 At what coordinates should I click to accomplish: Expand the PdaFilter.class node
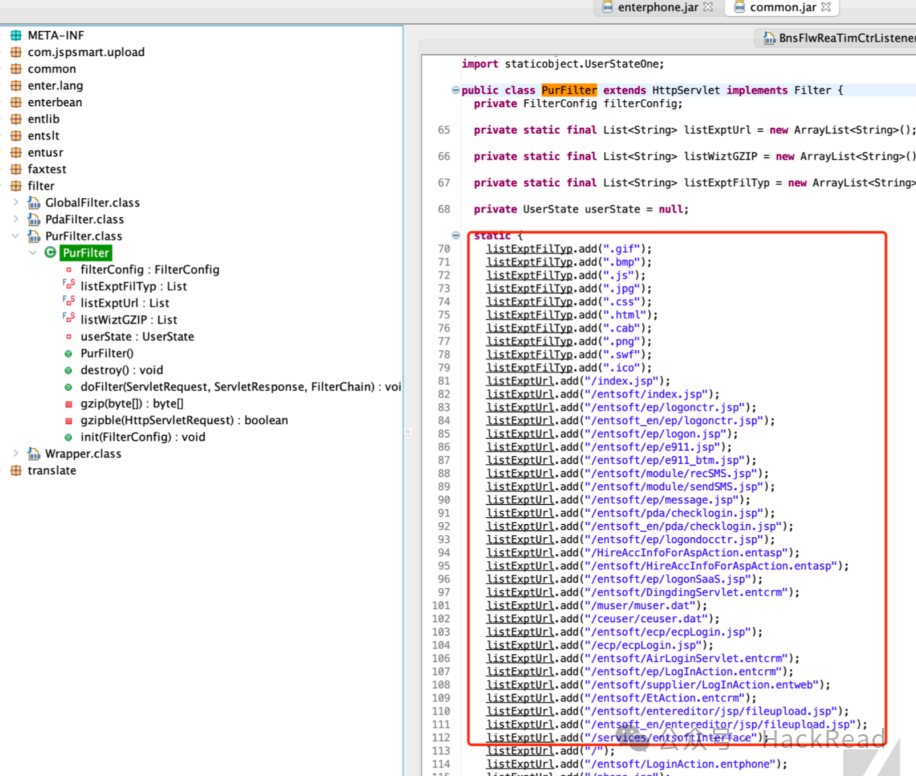(16, 220)
